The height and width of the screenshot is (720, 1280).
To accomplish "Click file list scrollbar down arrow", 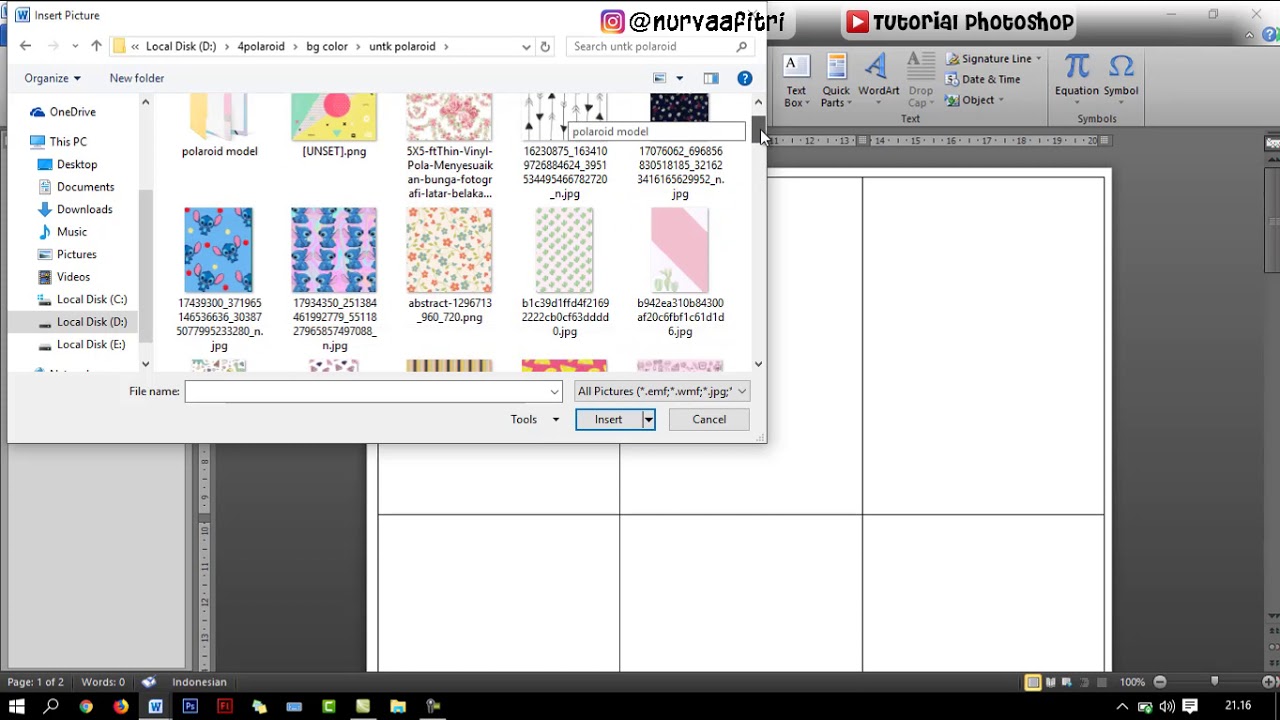I will pyautogui.click(x=758, y=364).
